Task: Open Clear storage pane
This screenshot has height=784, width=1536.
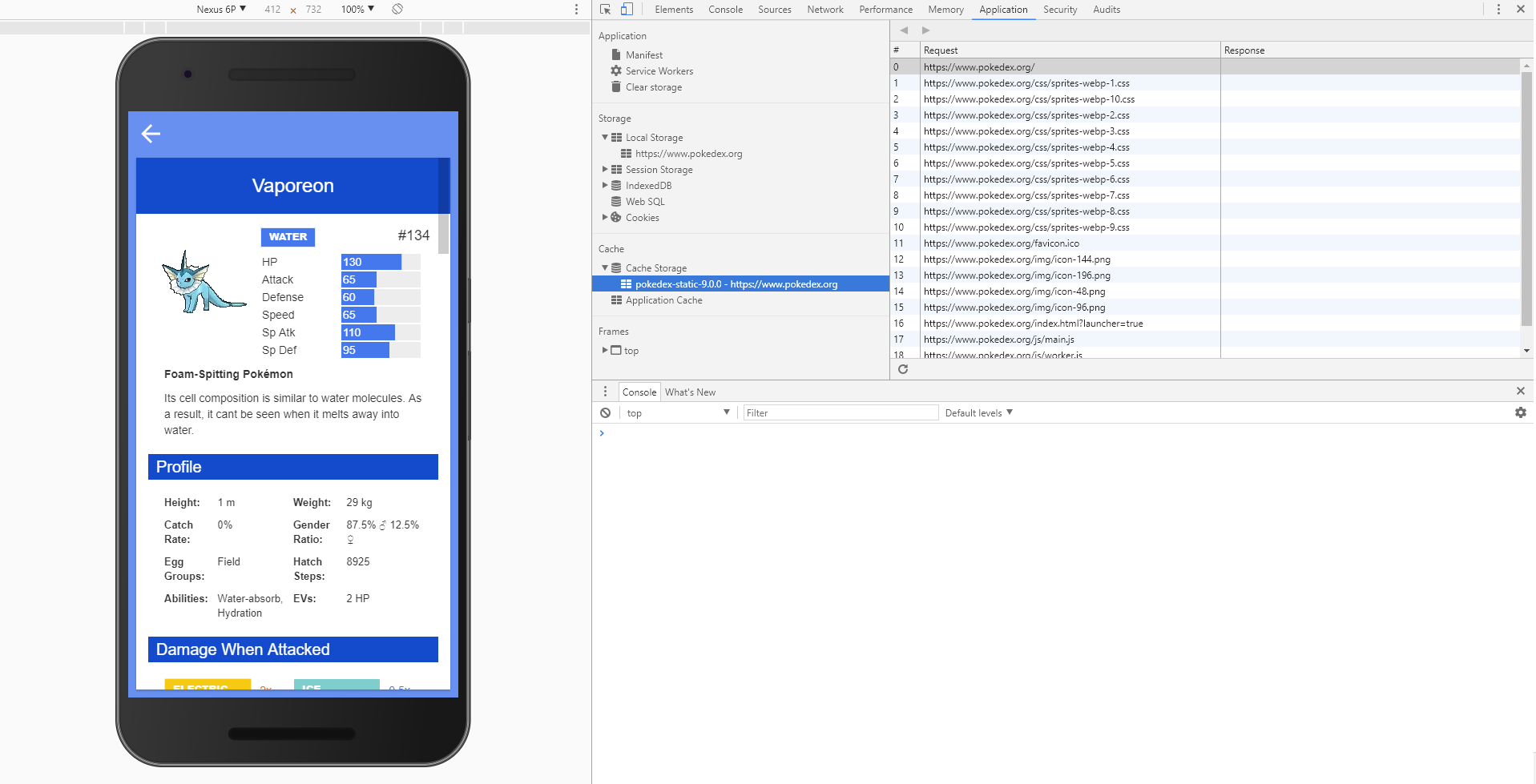Action: click(653, 87)
